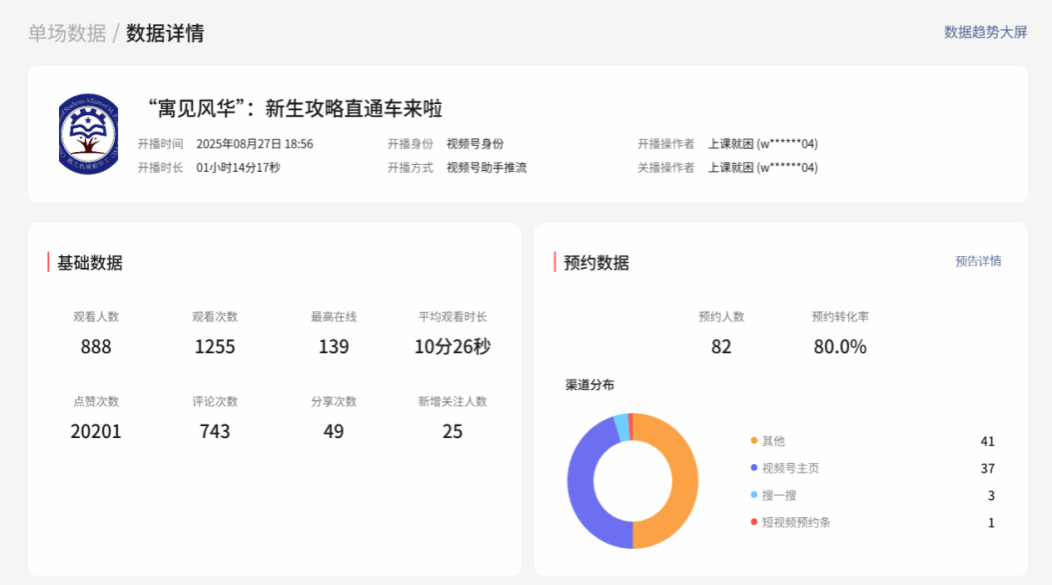Go back to 单场数据 breadcrumb
This screenshot has width=1052, height=585.
pyautogui.click(x=66, y=33)
